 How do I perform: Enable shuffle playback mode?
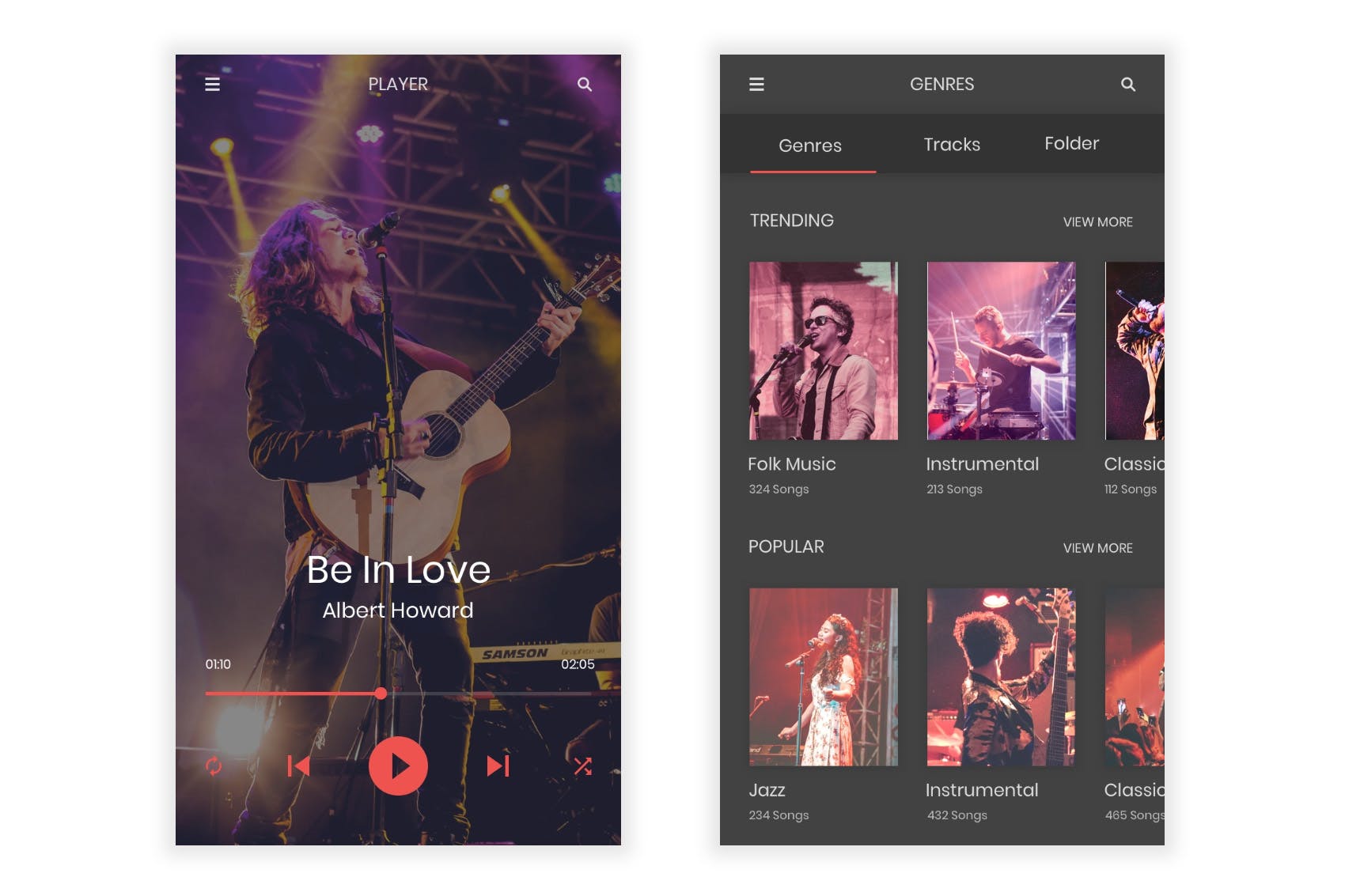coord(584,766)
